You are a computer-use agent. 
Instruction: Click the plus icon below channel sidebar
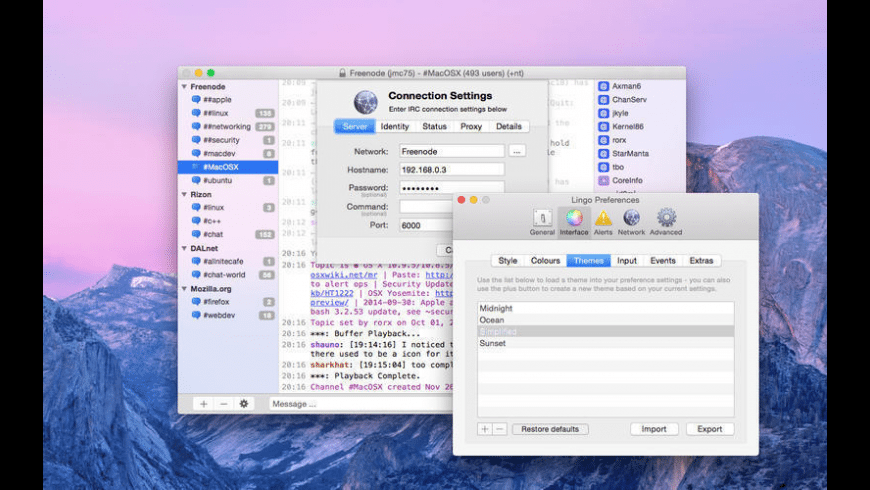coord(203,403)
